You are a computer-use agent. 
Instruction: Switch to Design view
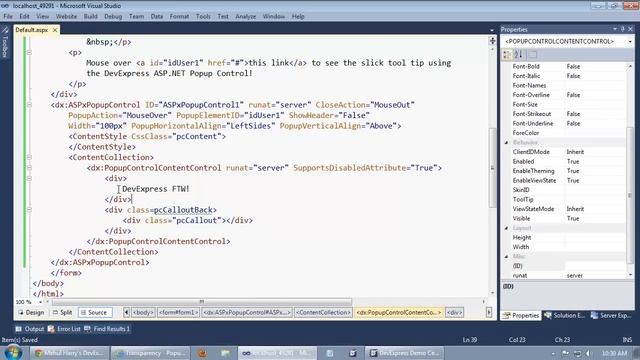[31, 312]
